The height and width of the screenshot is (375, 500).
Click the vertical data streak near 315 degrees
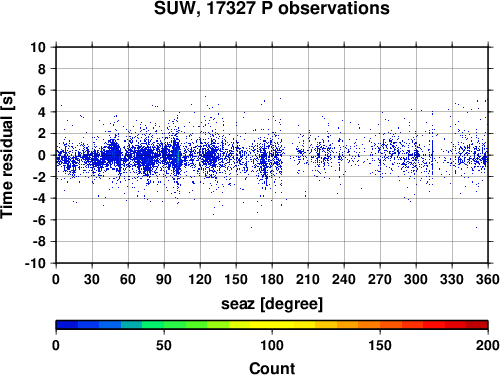(x=432, y=157)
